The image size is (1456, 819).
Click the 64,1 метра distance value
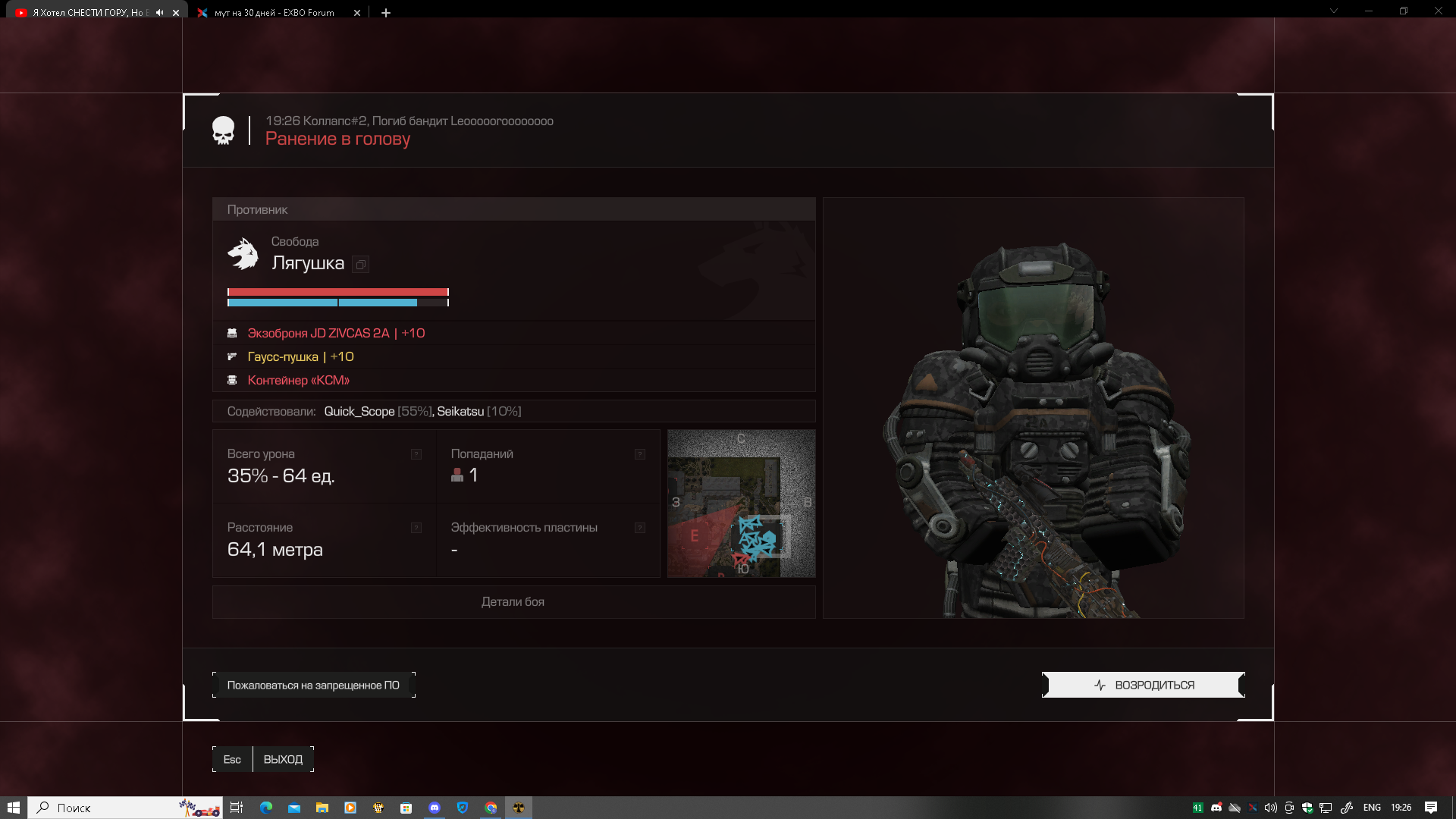(275, 549)
